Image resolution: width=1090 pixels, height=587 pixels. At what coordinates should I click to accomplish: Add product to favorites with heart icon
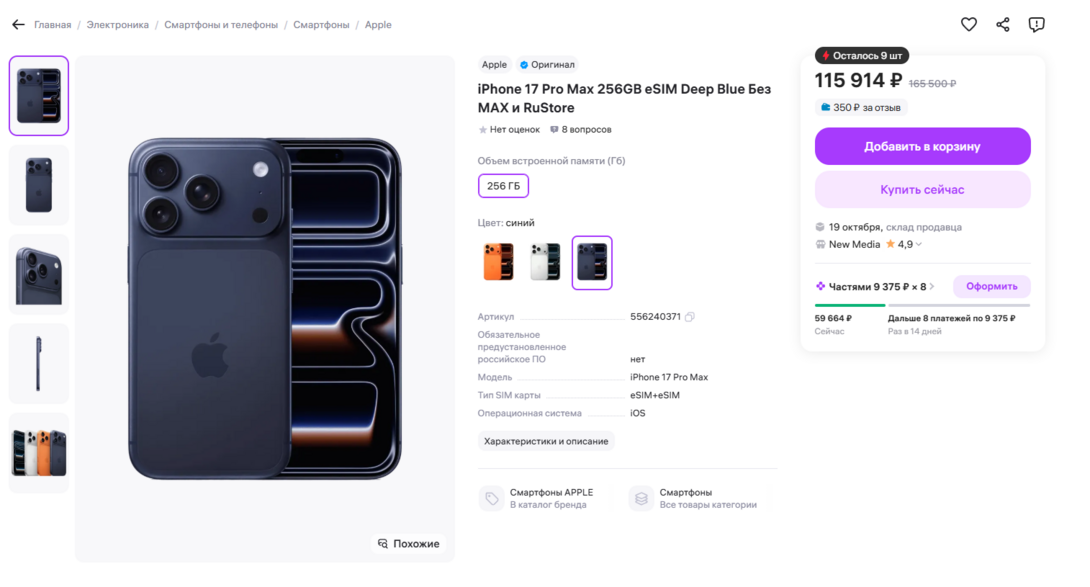[968, 25]
